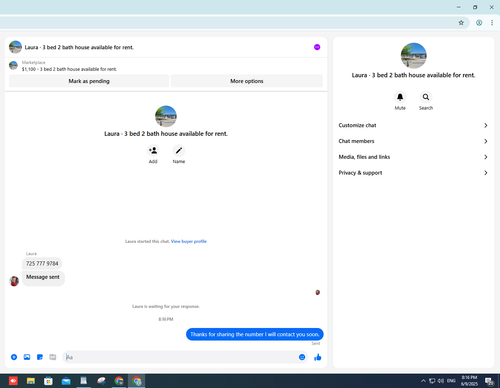Screen dimensions: 500x388
Task: Click the large profile picture in right panel
Action: pos(413,55)
